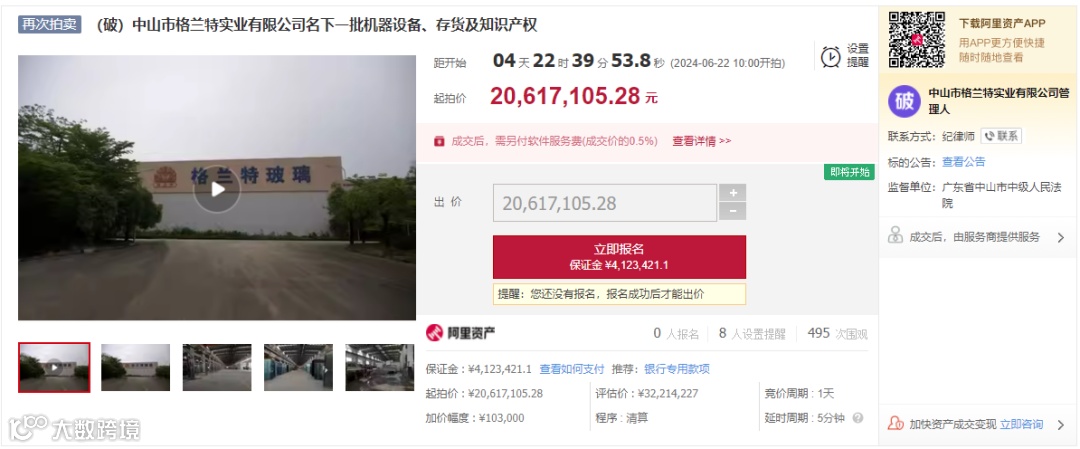
Task: Select the fifth thumbnail of equipment
Action: pyautogui.click(x=380, y=368)
